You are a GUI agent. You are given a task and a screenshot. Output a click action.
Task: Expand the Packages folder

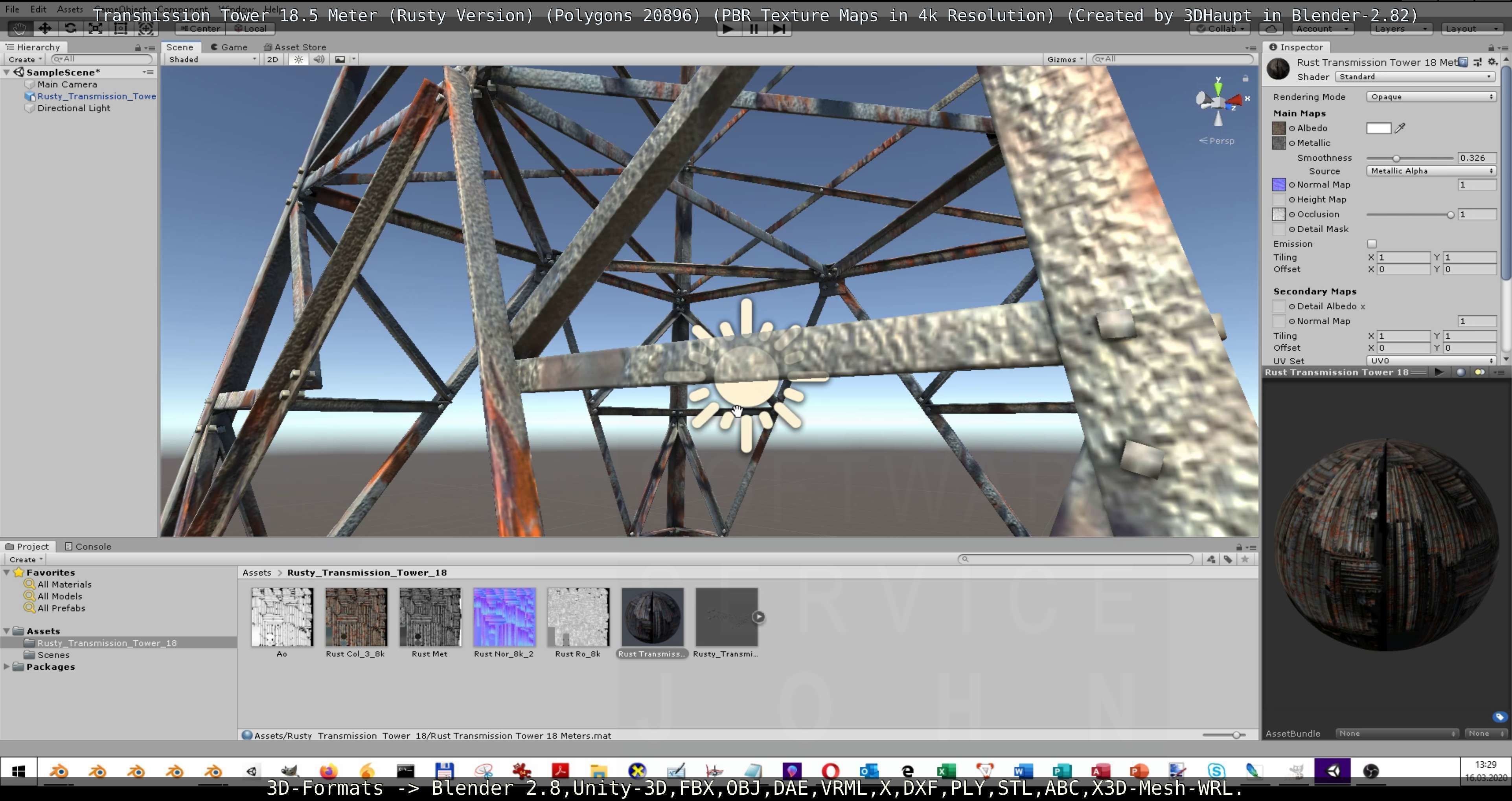[x=6, y=667]
